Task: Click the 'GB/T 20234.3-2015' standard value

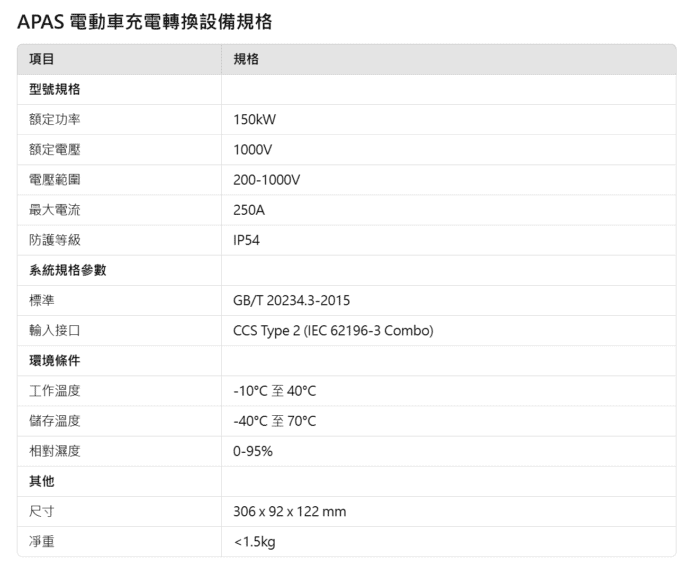Action: click(x=291, y=300)
